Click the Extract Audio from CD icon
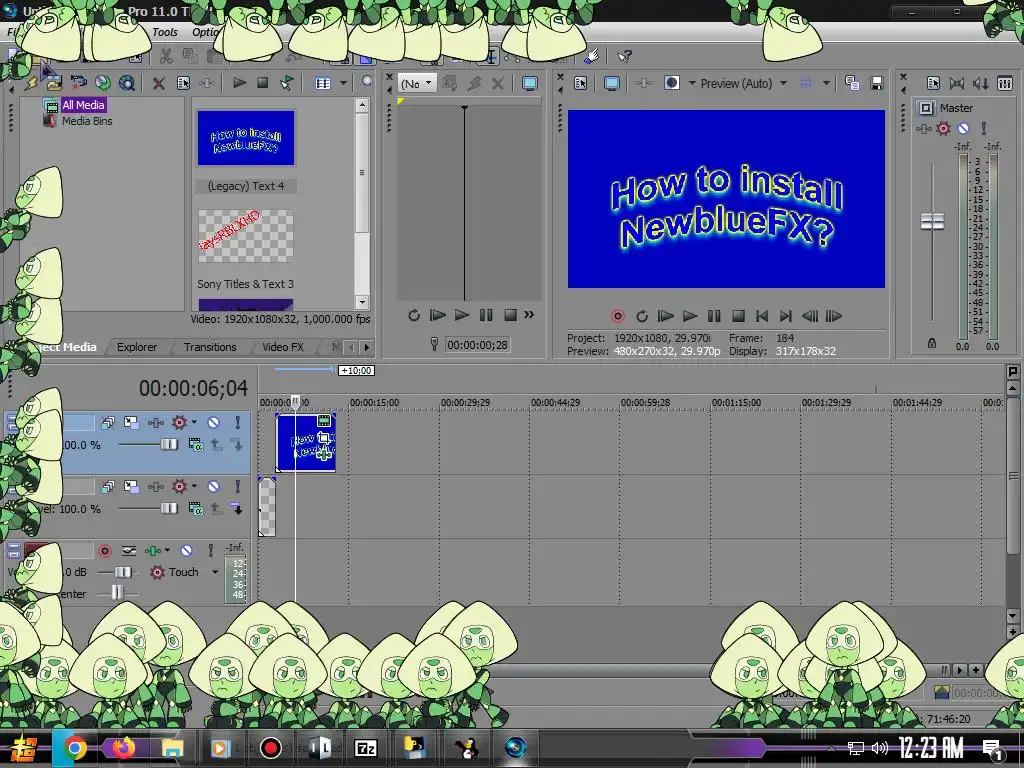The height and width of the screenshot is (768, 1024). pyautogui.click(x=103, y=83)
